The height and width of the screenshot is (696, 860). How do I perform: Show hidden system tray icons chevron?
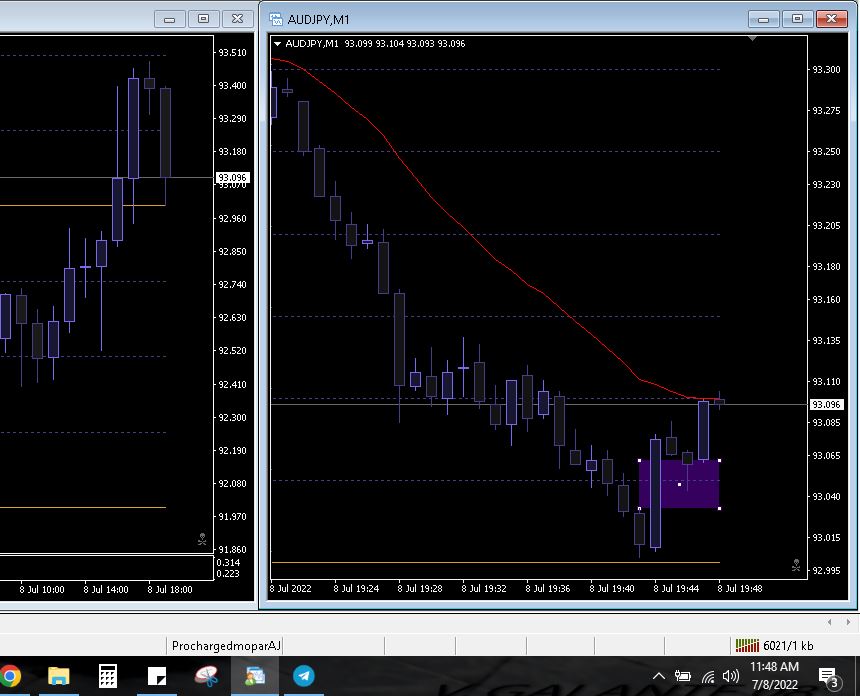coord(660,676)
